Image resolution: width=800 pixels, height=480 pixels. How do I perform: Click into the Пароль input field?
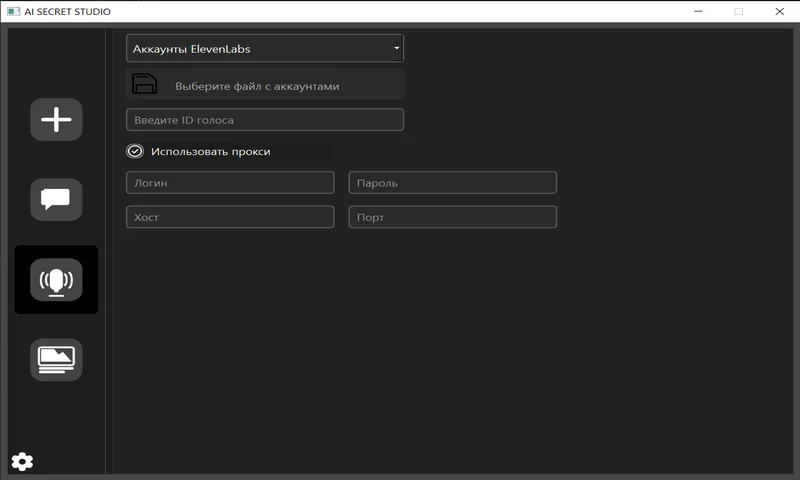(x=453, y=183)
